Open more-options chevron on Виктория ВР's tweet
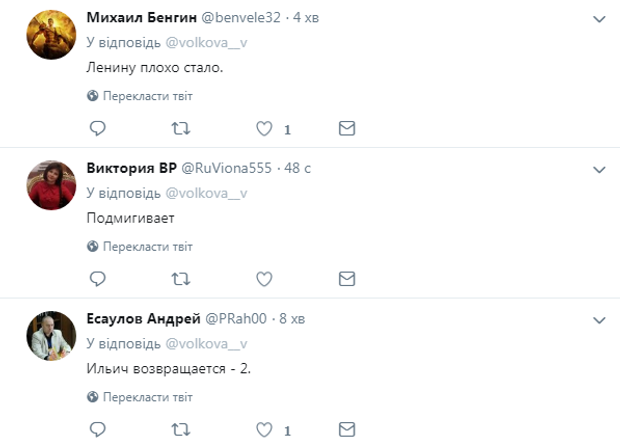This screenshot has height=440, width=620. (599, 169)
